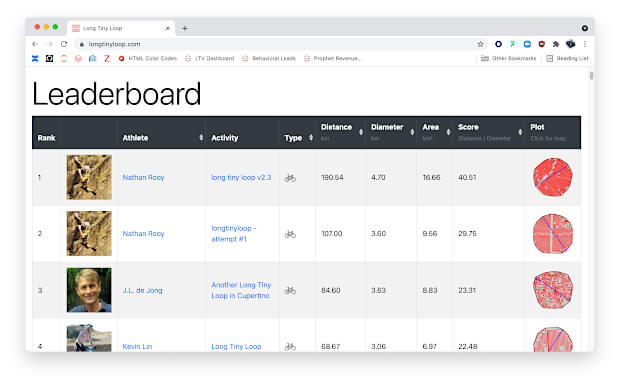Click the Zoom extension icon

527,44
